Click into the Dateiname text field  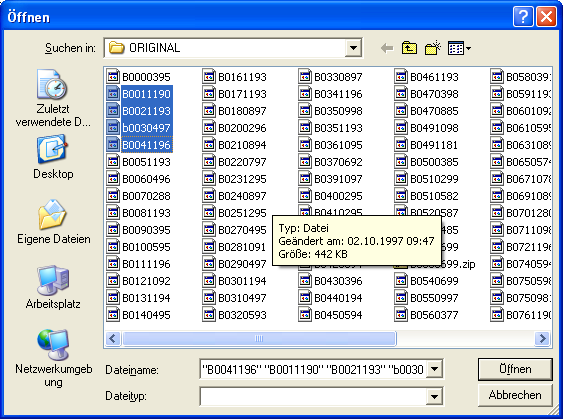point(313,369)
